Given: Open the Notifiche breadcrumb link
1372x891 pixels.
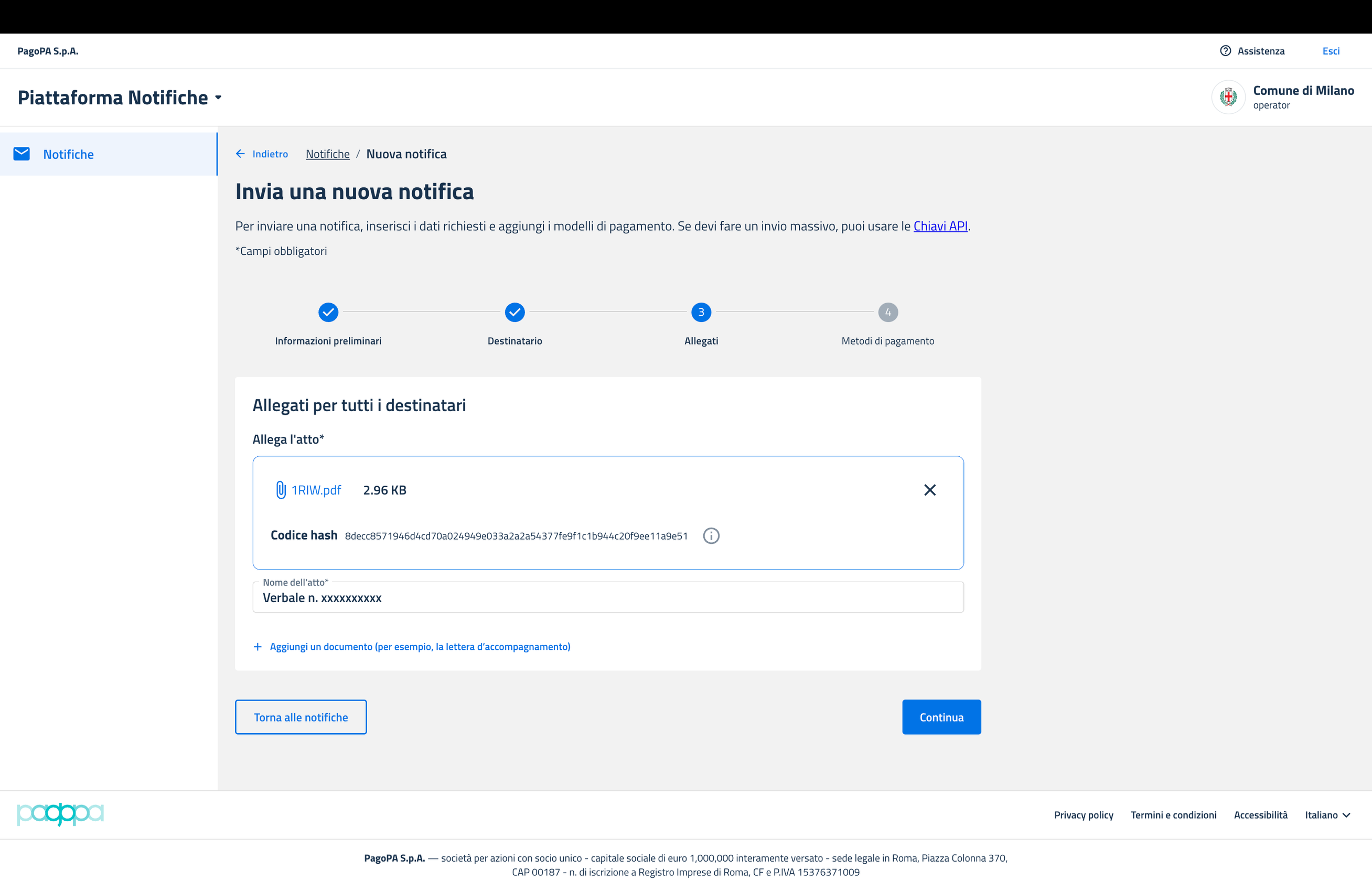Looking at the screenshot, I should coord(327,154).
